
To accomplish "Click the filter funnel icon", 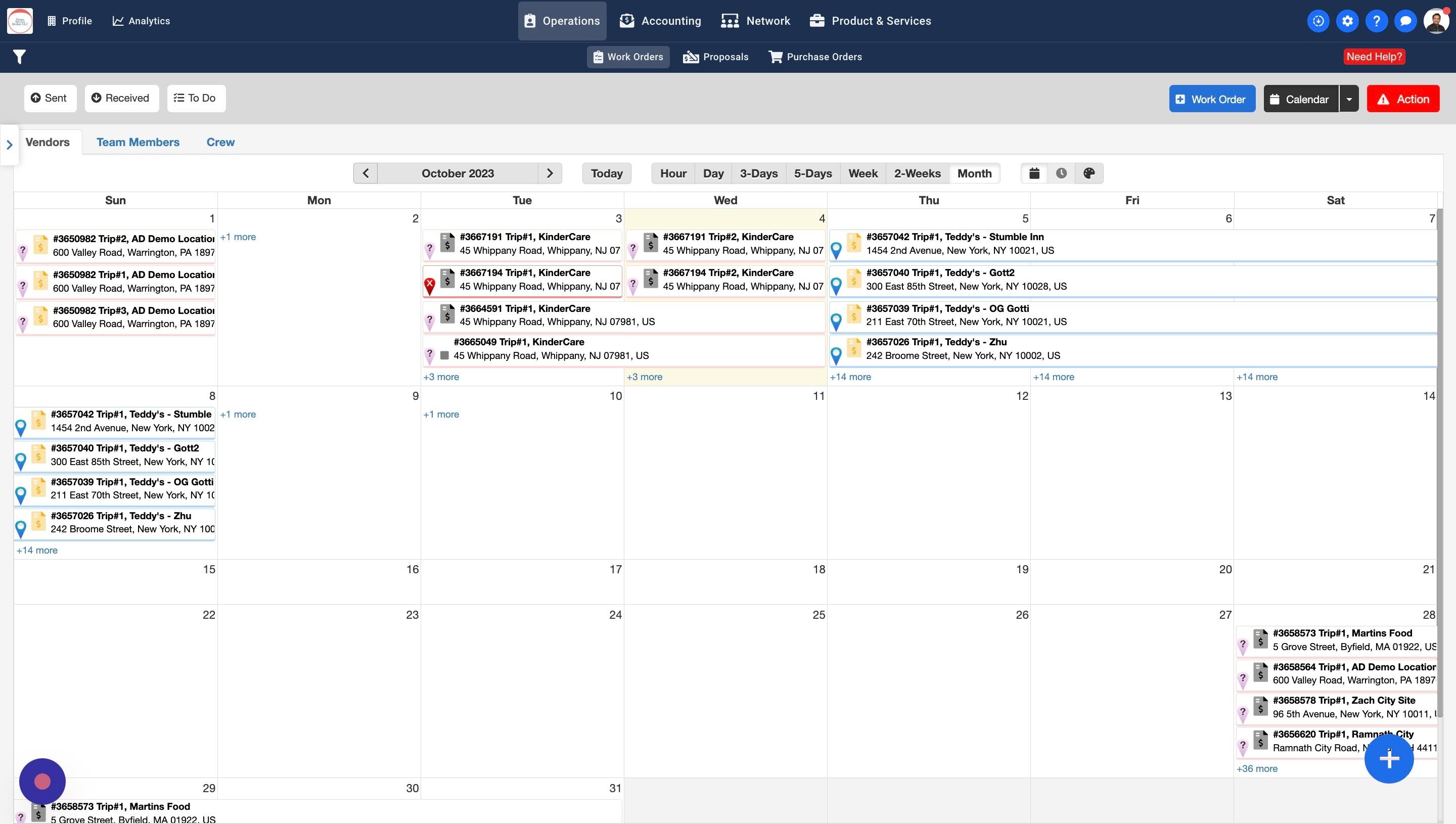I will pyautogui.click(x=19, y=57).
